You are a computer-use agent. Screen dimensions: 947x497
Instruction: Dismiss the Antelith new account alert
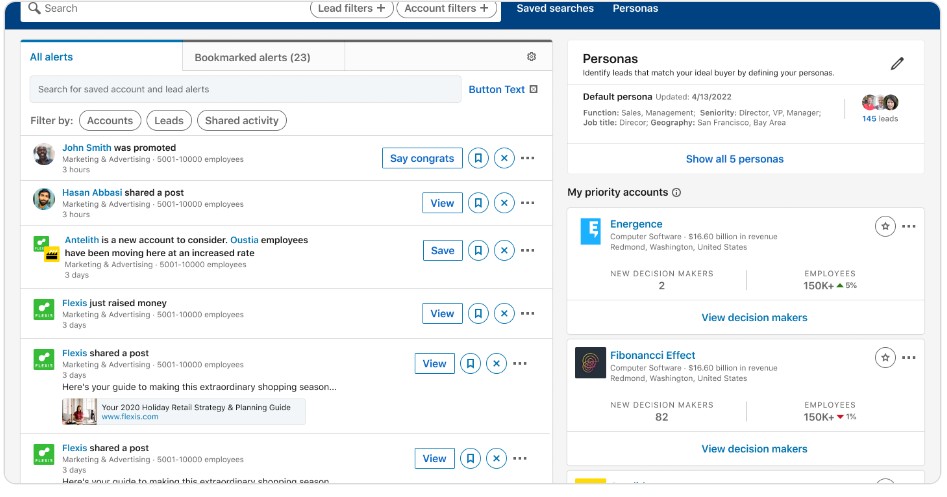(x=504, y=250)
